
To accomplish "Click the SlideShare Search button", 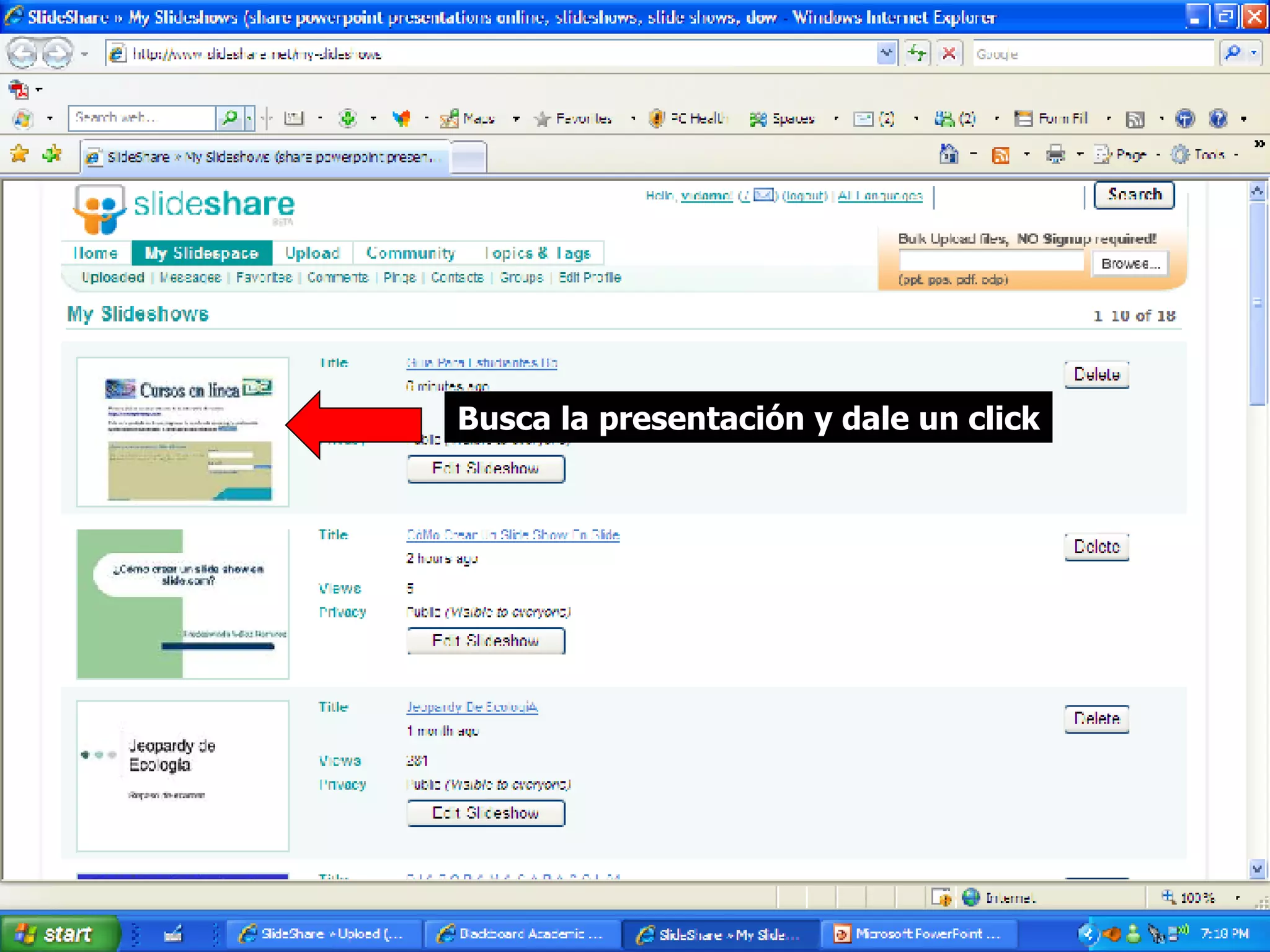I will (1134, 195).
